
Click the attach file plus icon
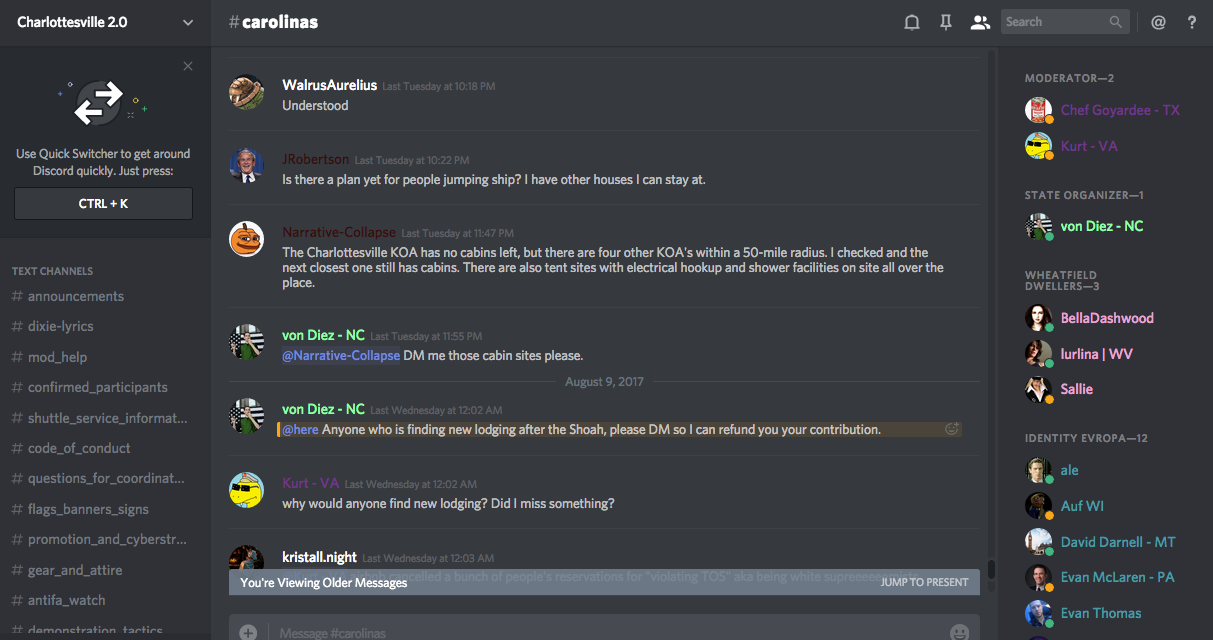(248, 632)
